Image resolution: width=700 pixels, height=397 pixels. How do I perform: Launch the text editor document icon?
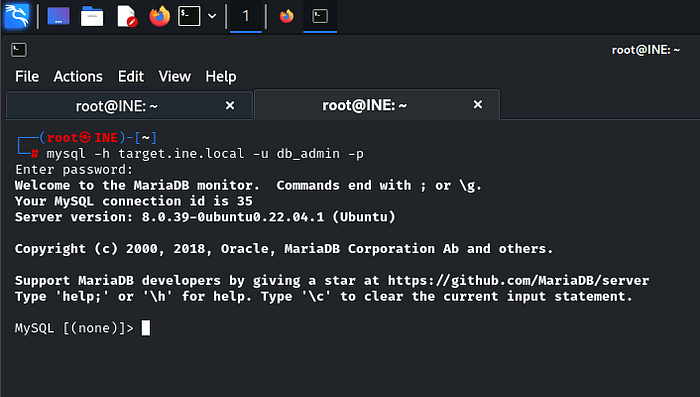click(x=126, y=16)
